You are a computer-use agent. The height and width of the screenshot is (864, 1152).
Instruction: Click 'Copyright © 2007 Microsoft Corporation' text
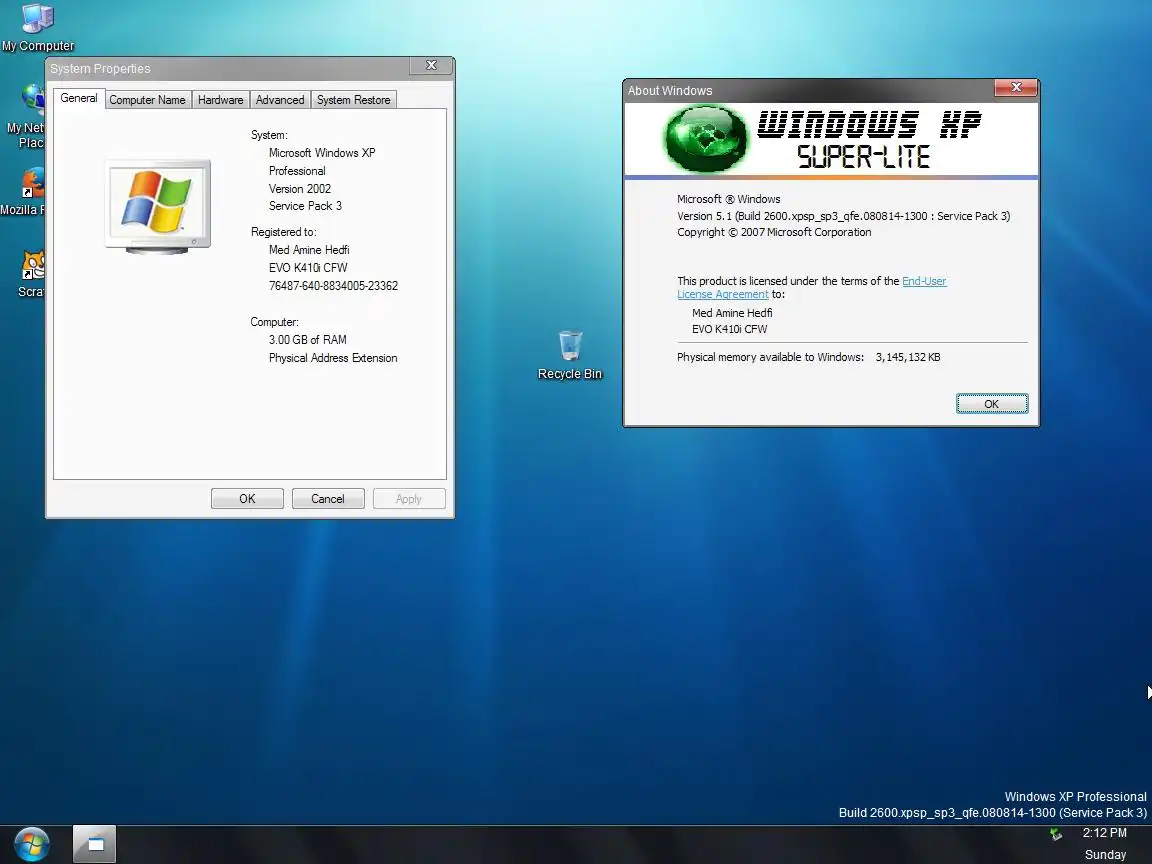click(774, 232)
